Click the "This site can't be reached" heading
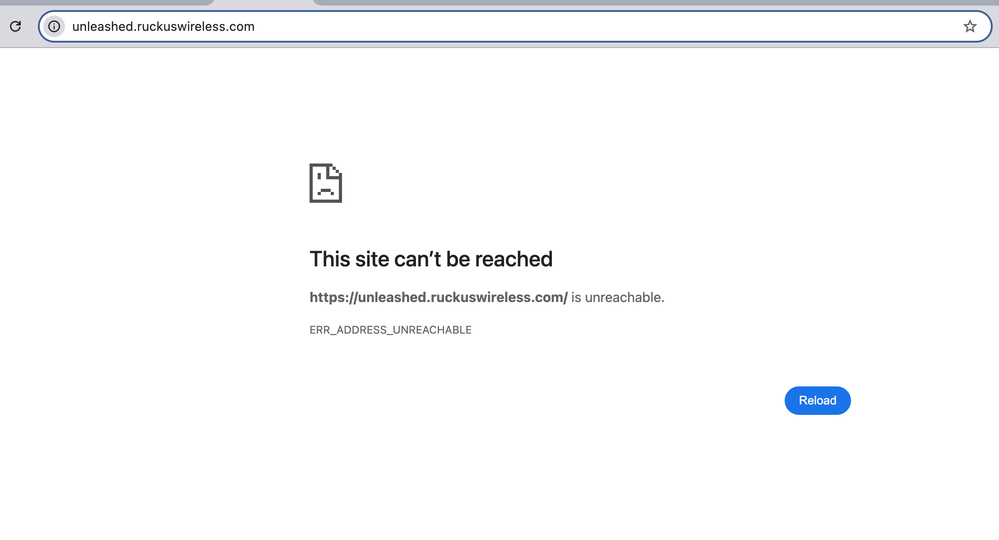Image resolution: width=999 pixels, height=540 pixels. [x=431, y=259]
